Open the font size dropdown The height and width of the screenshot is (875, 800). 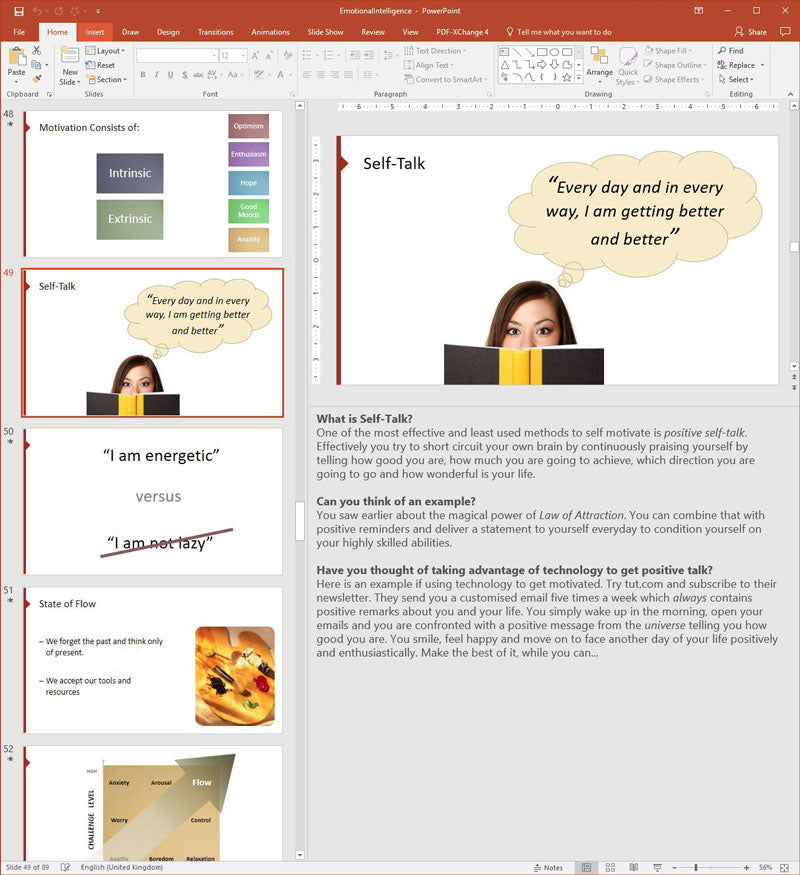coord(244,56)
